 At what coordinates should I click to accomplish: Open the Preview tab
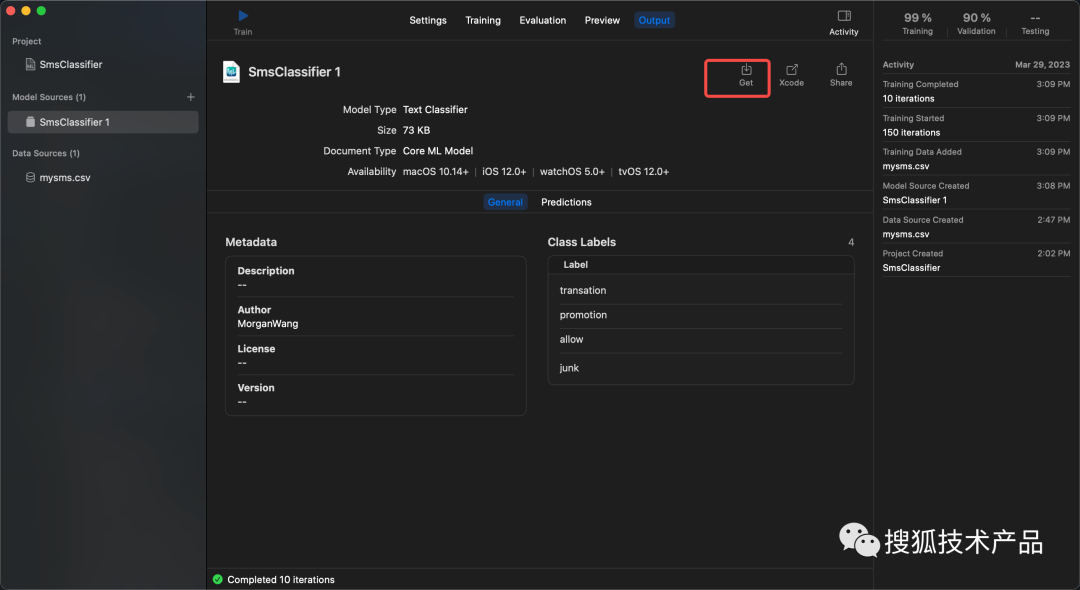coord(602,21)
